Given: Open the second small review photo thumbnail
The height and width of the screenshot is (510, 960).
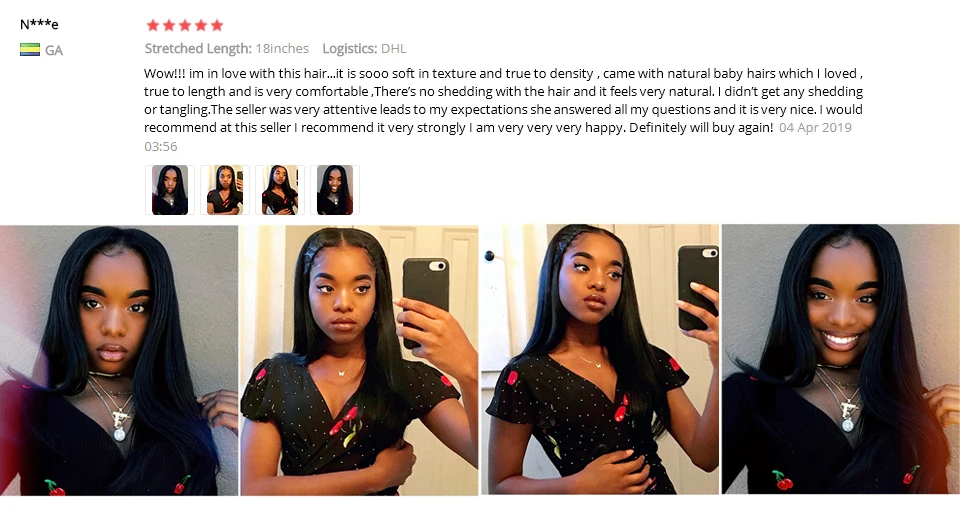Looking at the screenshot, I should 225,190.
